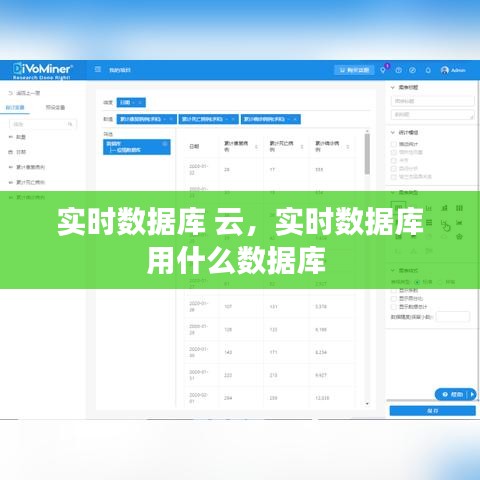Screen dimensions: 480x480
Task: Click the blue save button at bottom right
Action: 432,411
